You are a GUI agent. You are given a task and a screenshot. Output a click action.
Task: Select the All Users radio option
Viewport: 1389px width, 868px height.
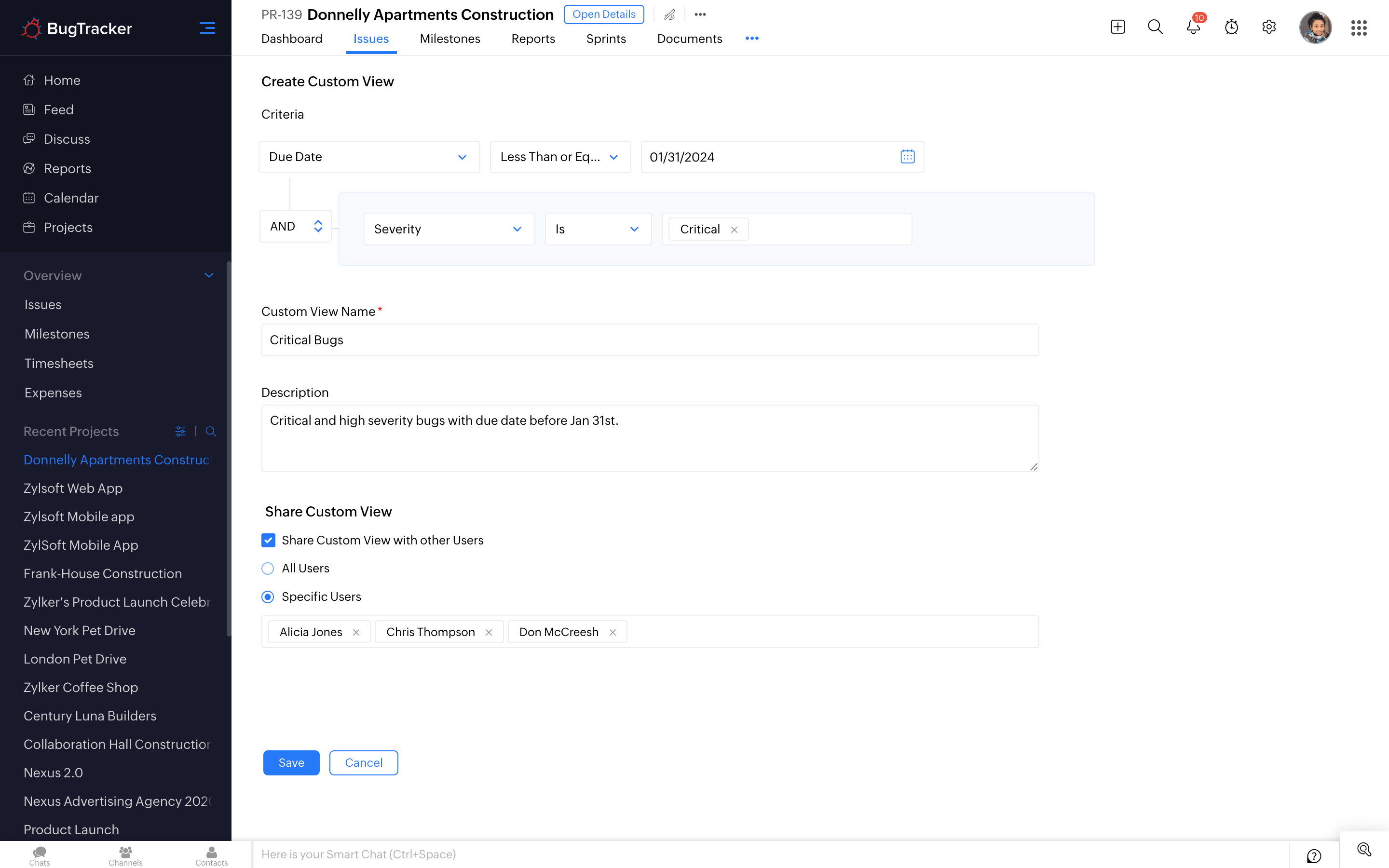[268, 569]
